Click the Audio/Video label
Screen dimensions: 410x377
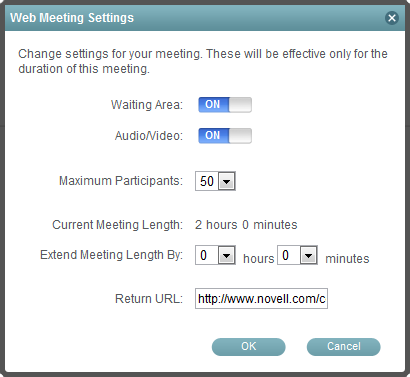click(x=149, y=136)
